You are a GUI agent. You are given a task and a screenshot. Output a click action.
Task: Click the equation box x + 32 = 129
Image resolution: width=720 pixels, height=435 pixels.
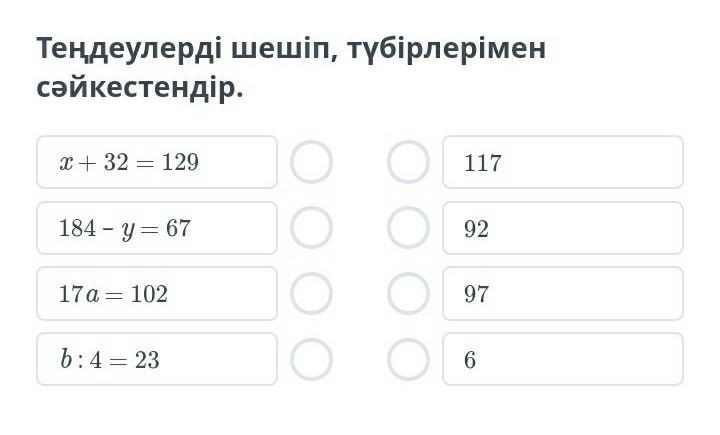[157, 162]
